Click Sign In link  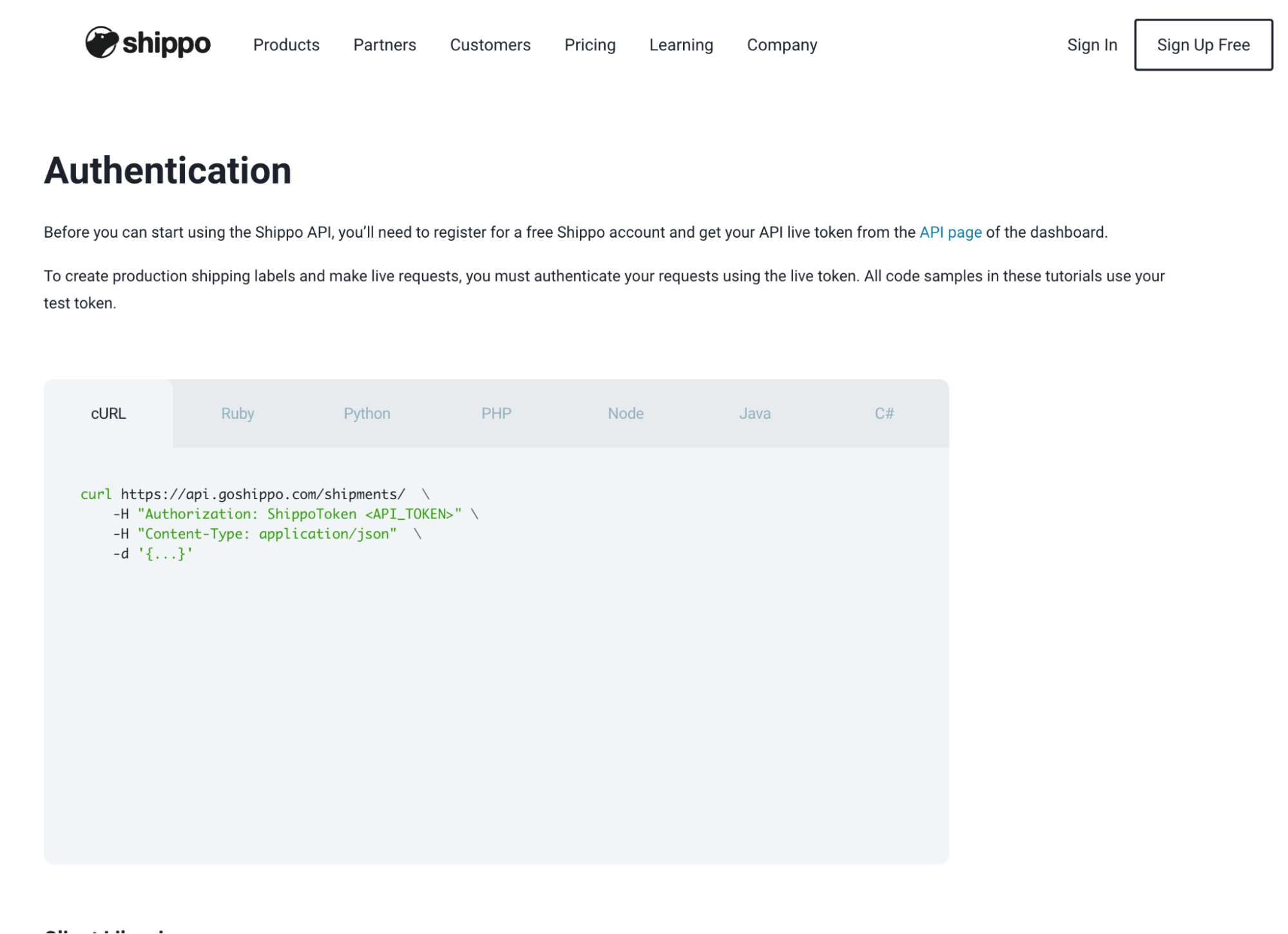pos(1091,45)
